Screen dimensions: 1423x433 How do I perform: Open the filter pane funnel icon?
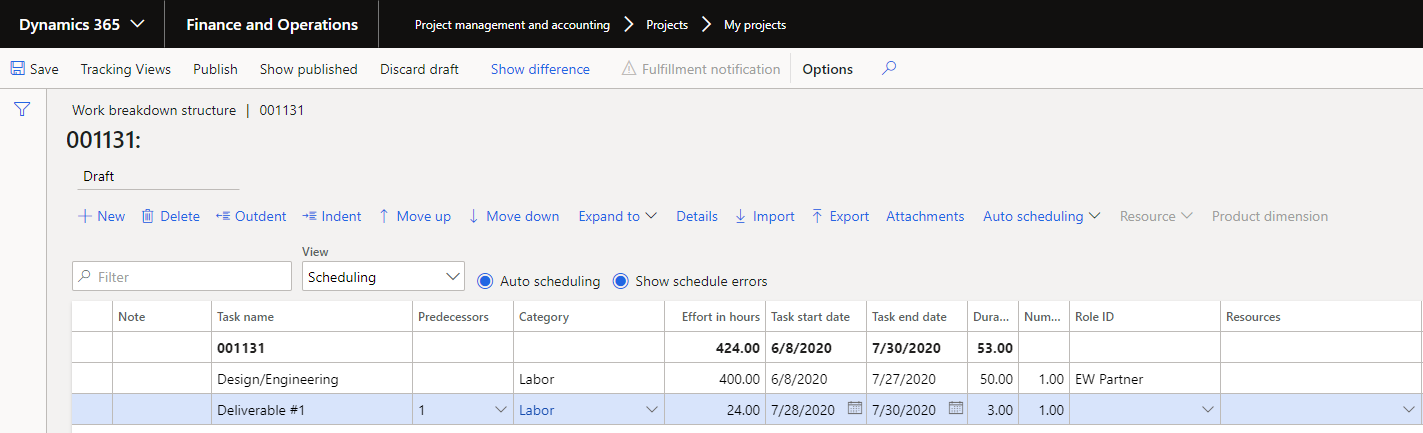coord(22,110)
